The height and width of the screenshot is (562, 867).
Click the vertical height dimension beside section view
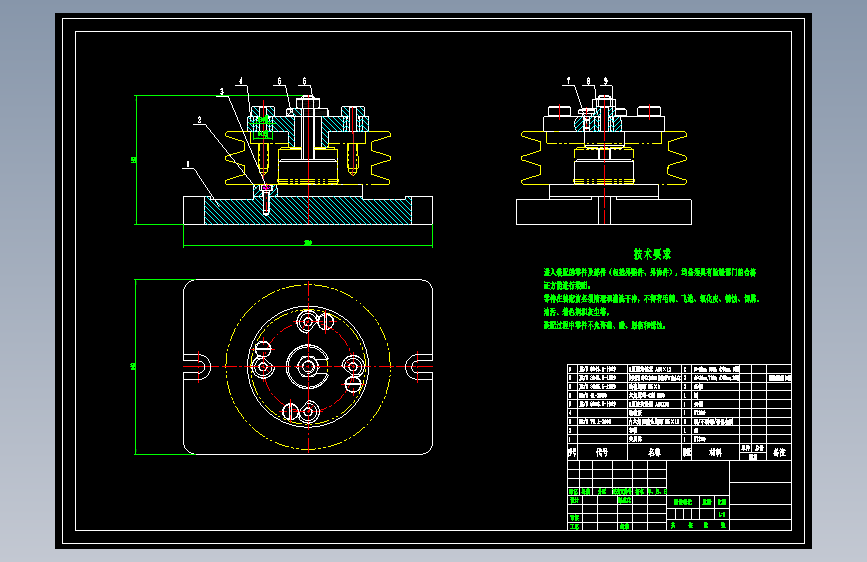pos(134,160)
